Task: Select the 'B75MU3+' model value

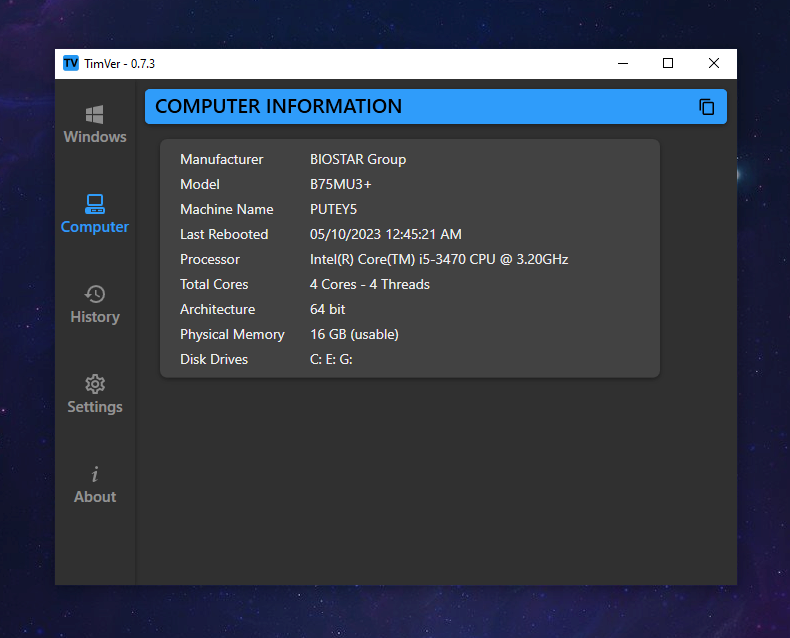Action: pos(341,184)
